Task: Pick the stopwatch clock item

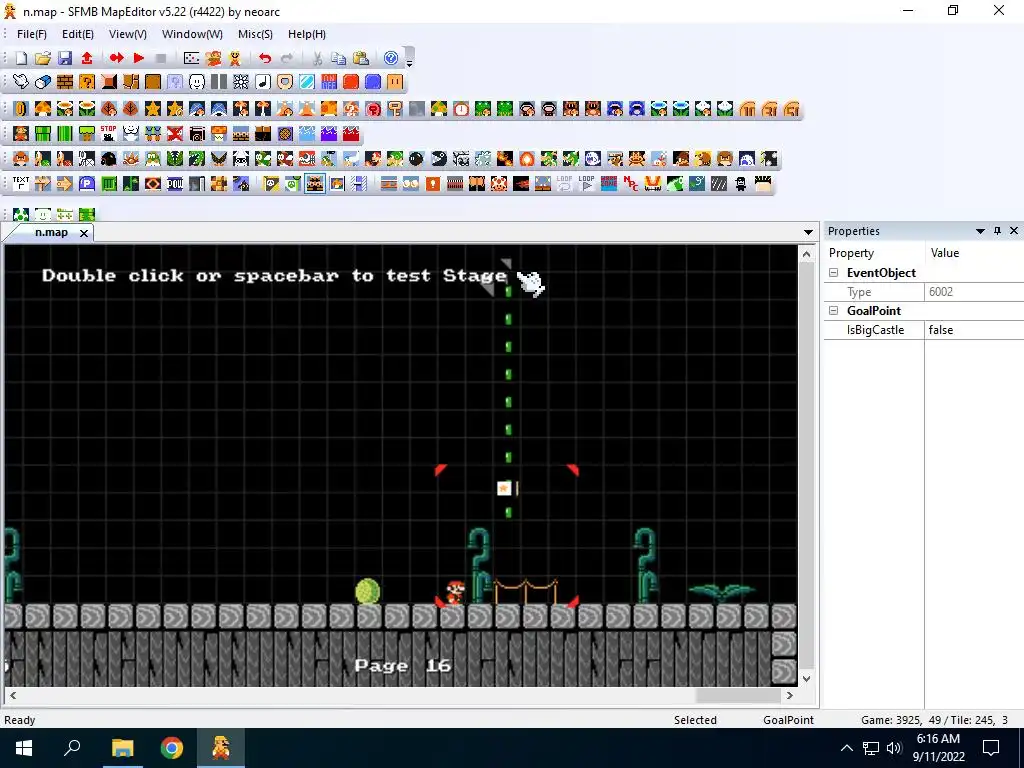Action: point(460,109)
